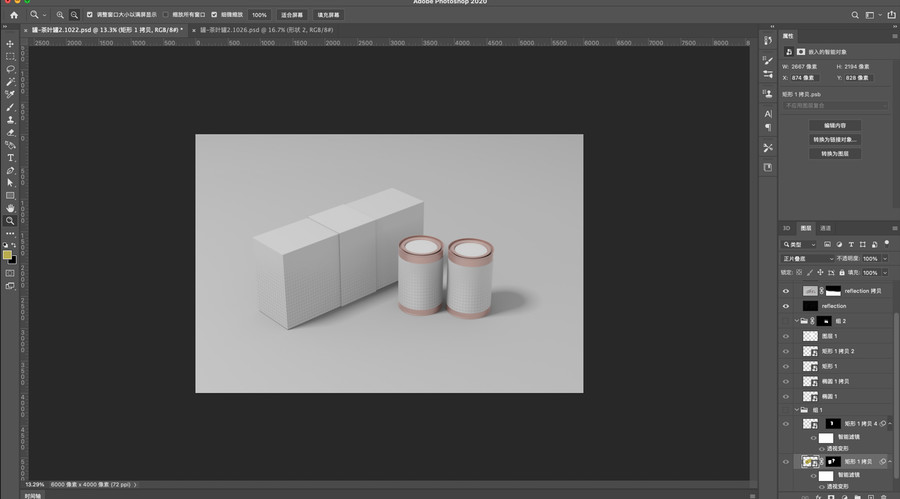900x499 pixels.
Task: Select the 属性 properties panel tab
Action: click(788, 36)
